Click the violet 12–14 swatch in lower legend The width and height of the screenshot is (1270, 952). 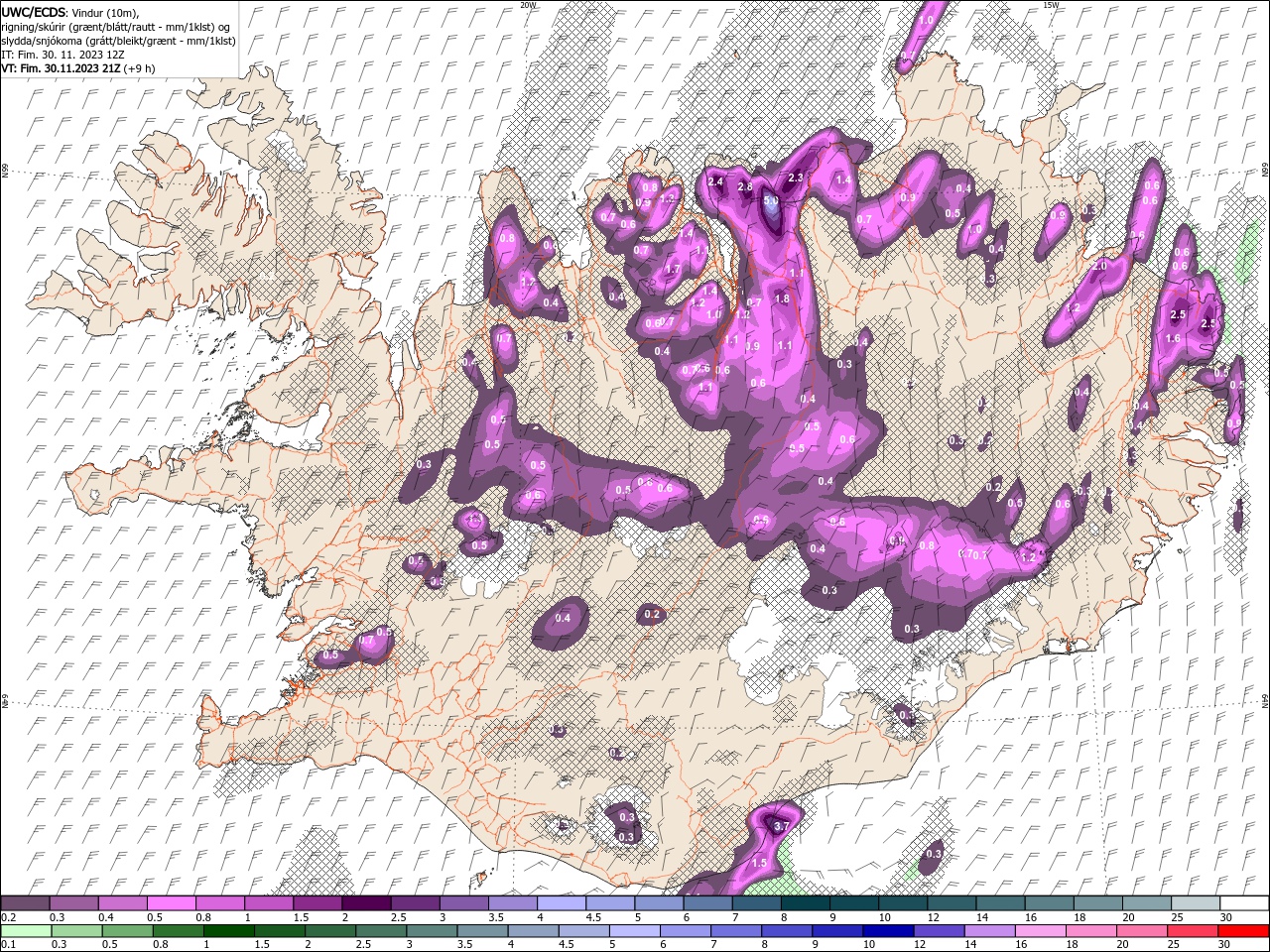click(939, 931)
